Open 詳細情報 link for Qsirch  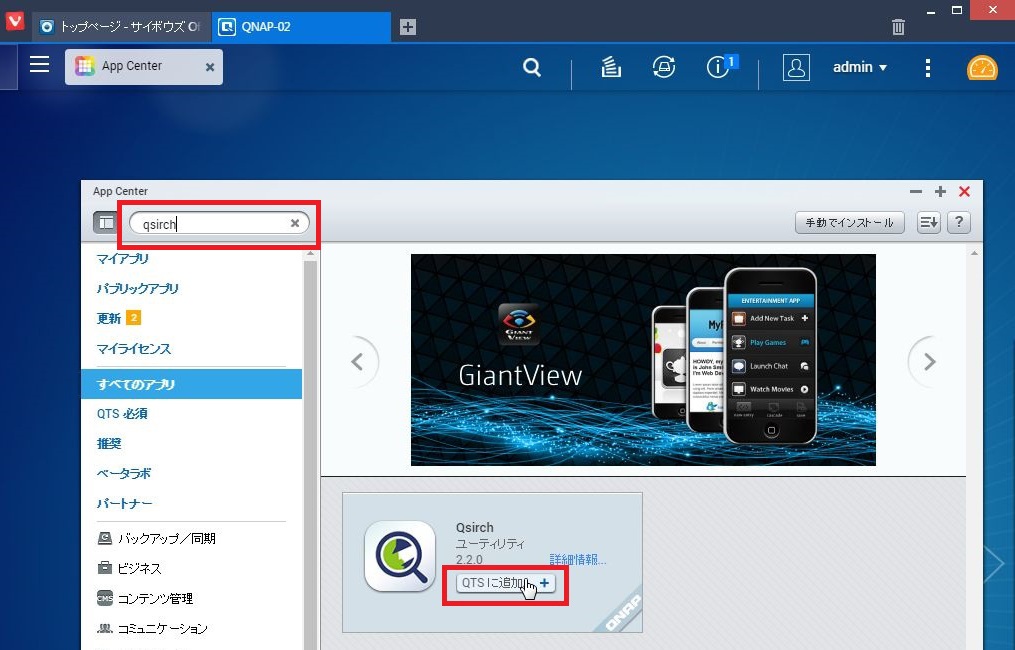pyautogui.click(x=577, y=559)
